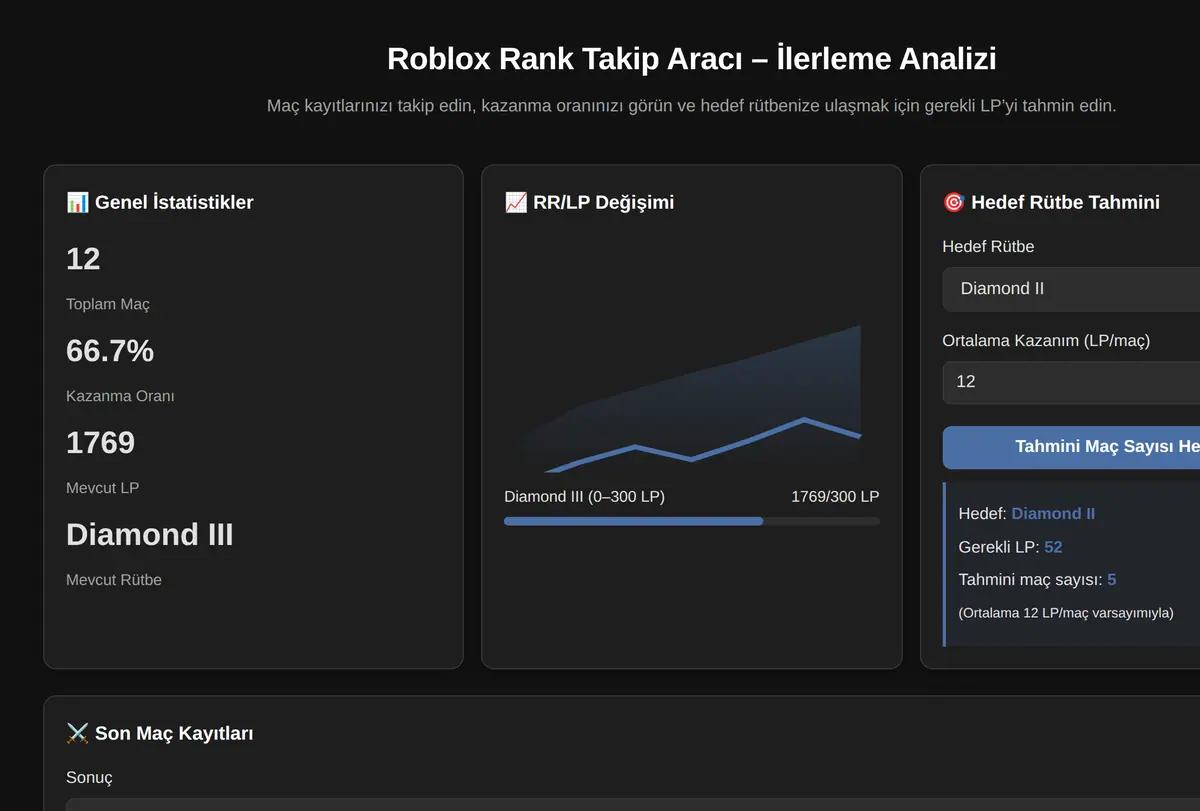The image size is (1200, 811).
Task: Click the Diamond III LP progress bar
Action: click(x=692, y=521)
